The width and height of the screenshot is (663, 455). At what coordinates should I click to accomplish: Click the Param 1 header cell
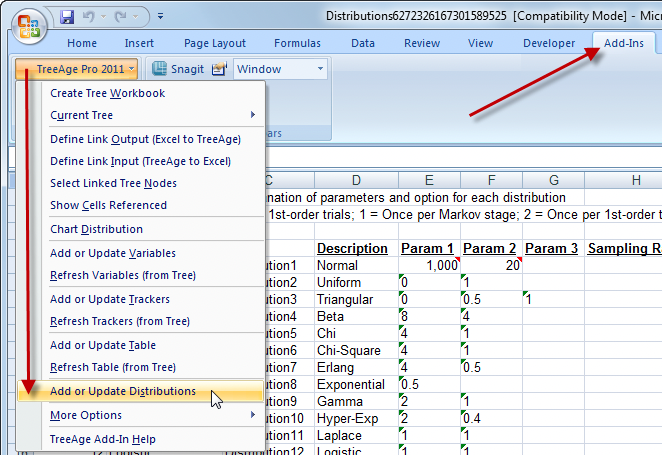click(x=427, y=249)
